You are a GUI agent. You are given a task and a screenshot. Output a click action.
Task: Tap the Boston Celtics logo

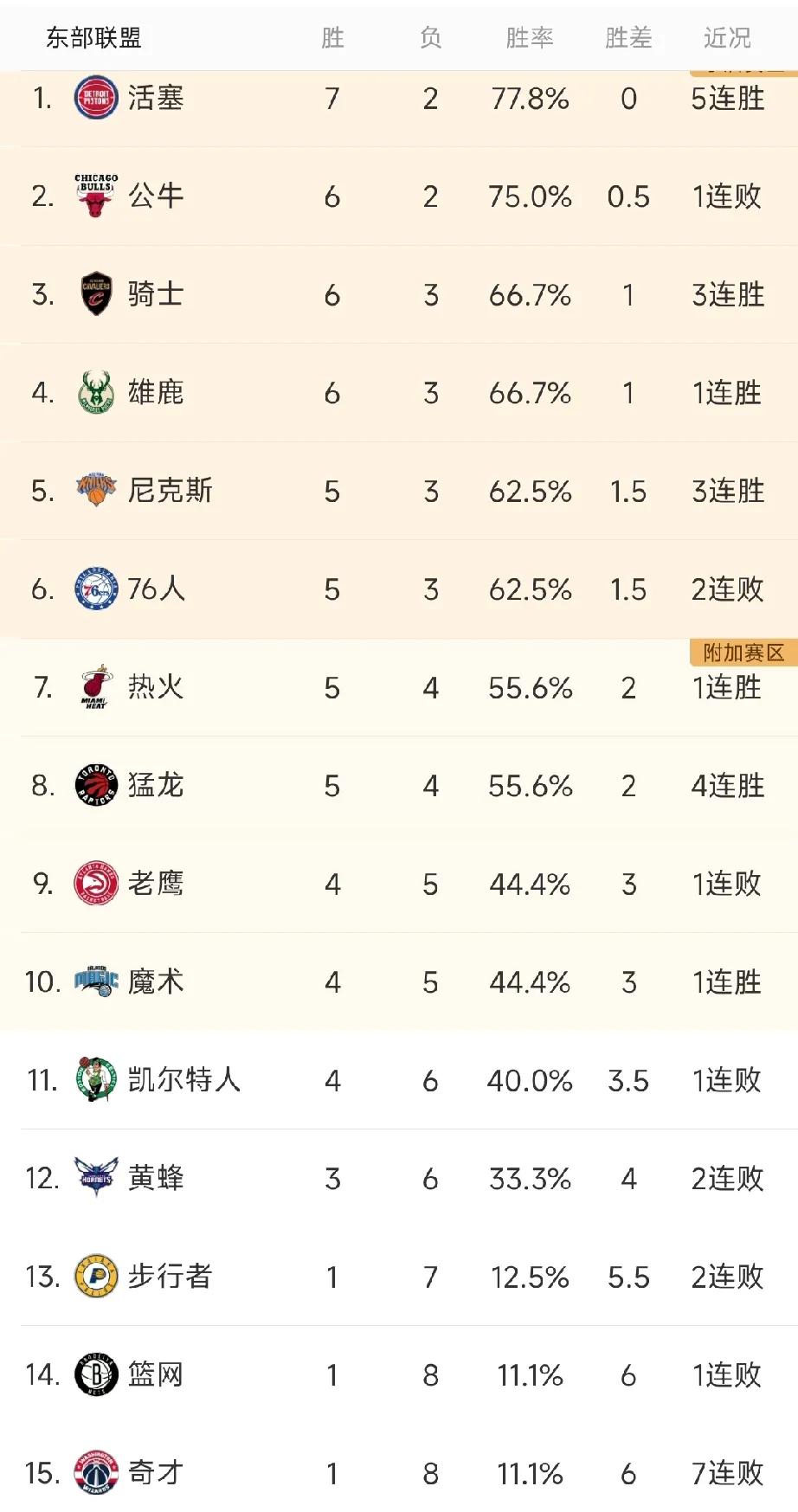96,1079
